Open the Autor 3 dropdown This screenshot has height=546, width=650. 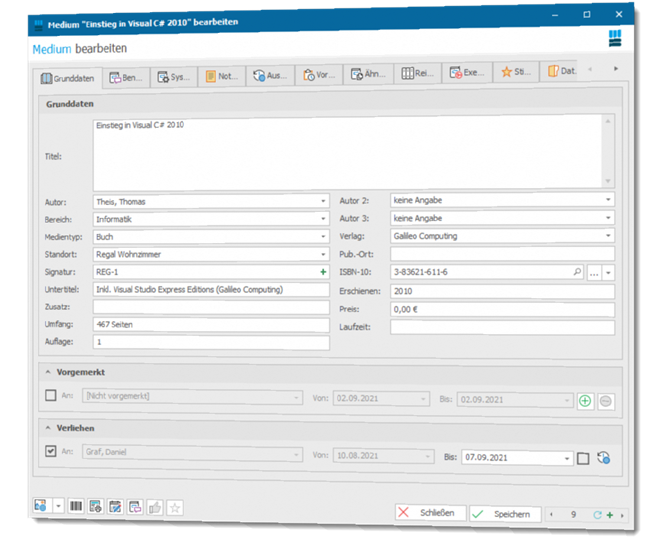pyautogui.click(x=608, y=218)
